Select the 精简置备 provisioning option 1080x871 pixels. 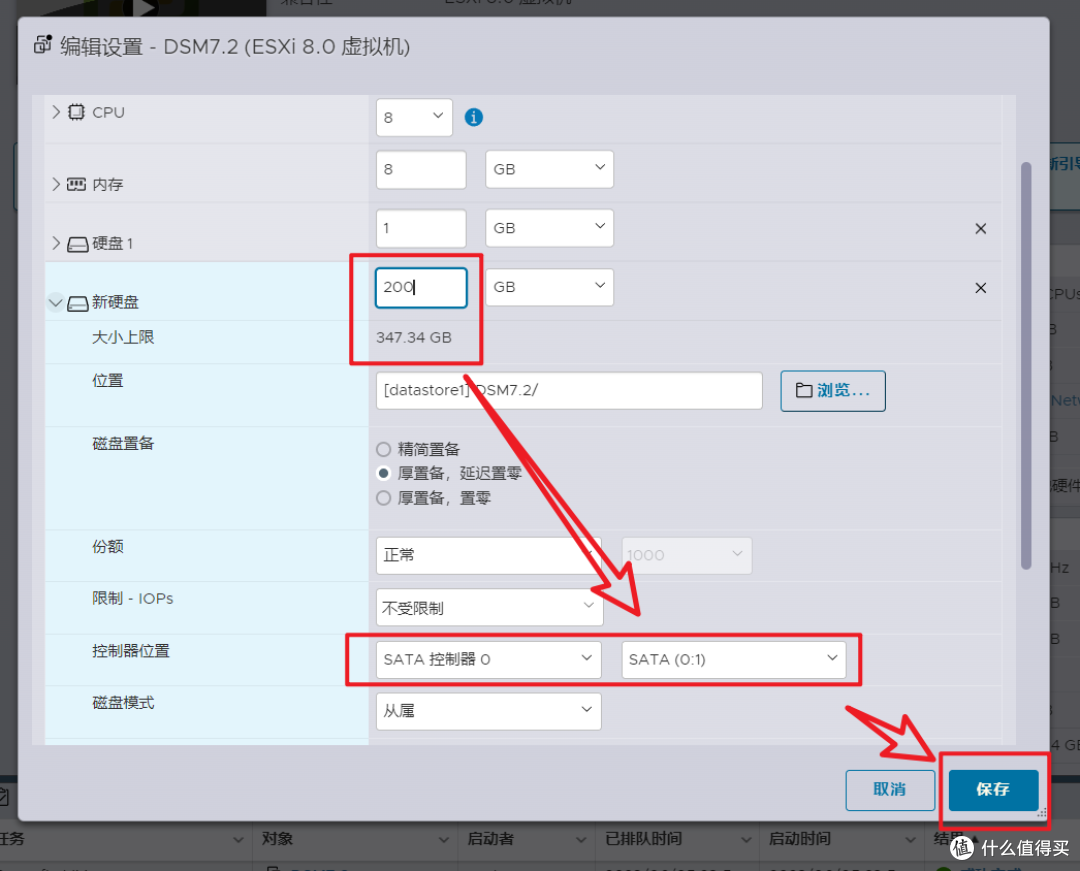click(382, 449)
